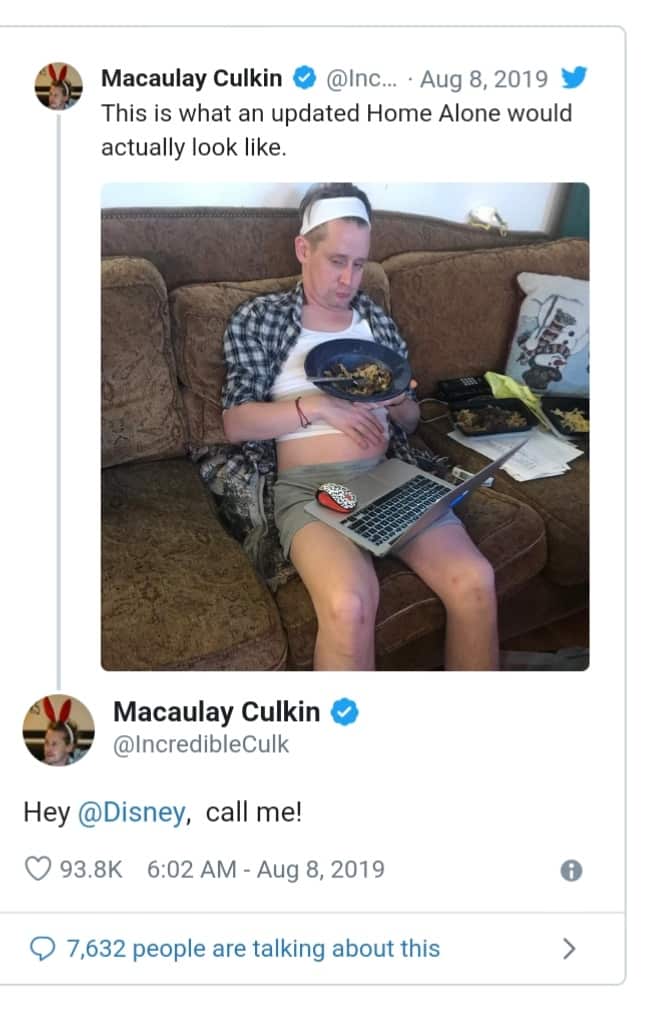This screenshot has height=1020, width=663.
Task: Click the heart like icon
Action: pos(38,868)
